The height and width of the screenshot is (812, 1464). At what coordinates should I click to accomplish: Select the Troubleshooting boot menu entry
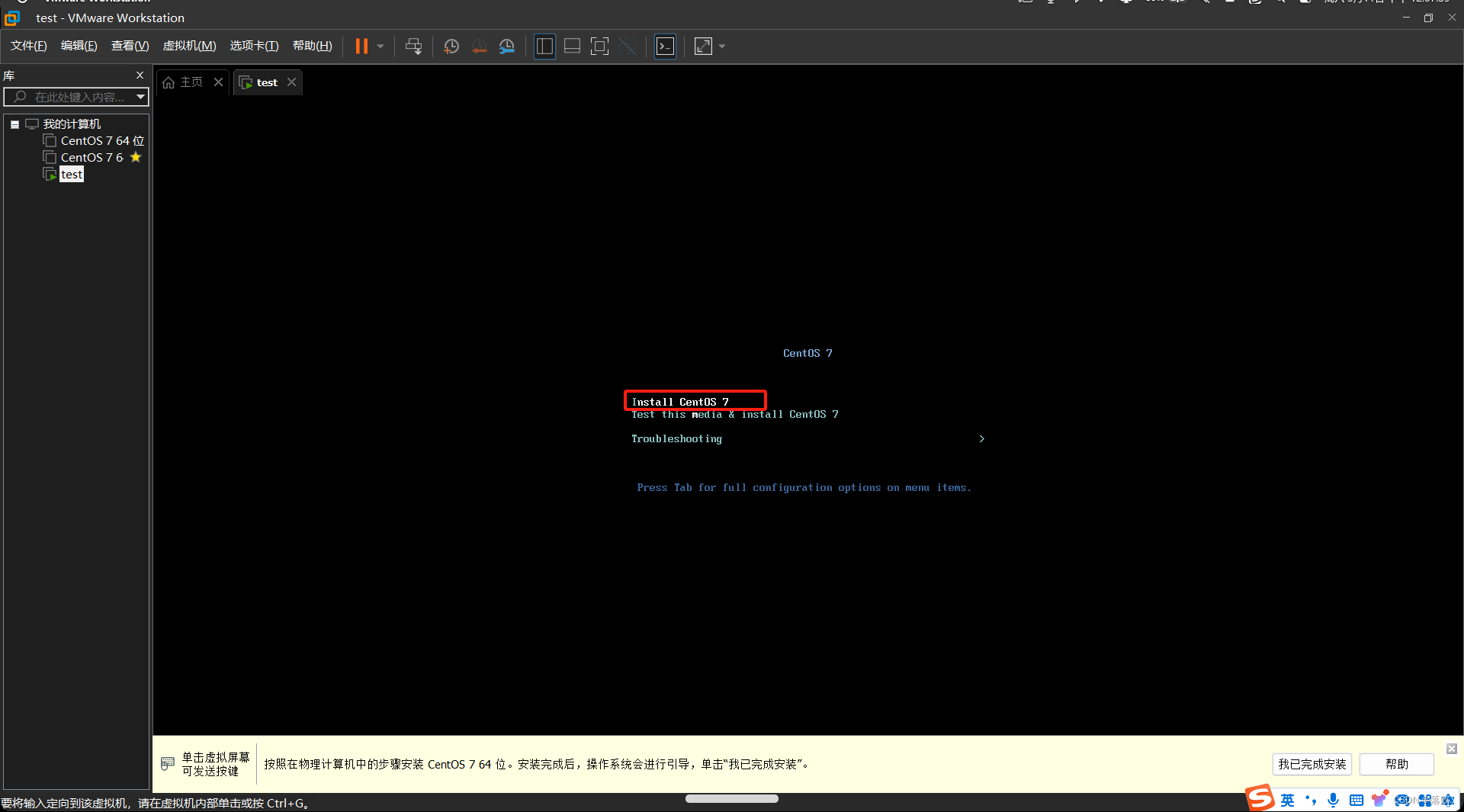point(676,439)
